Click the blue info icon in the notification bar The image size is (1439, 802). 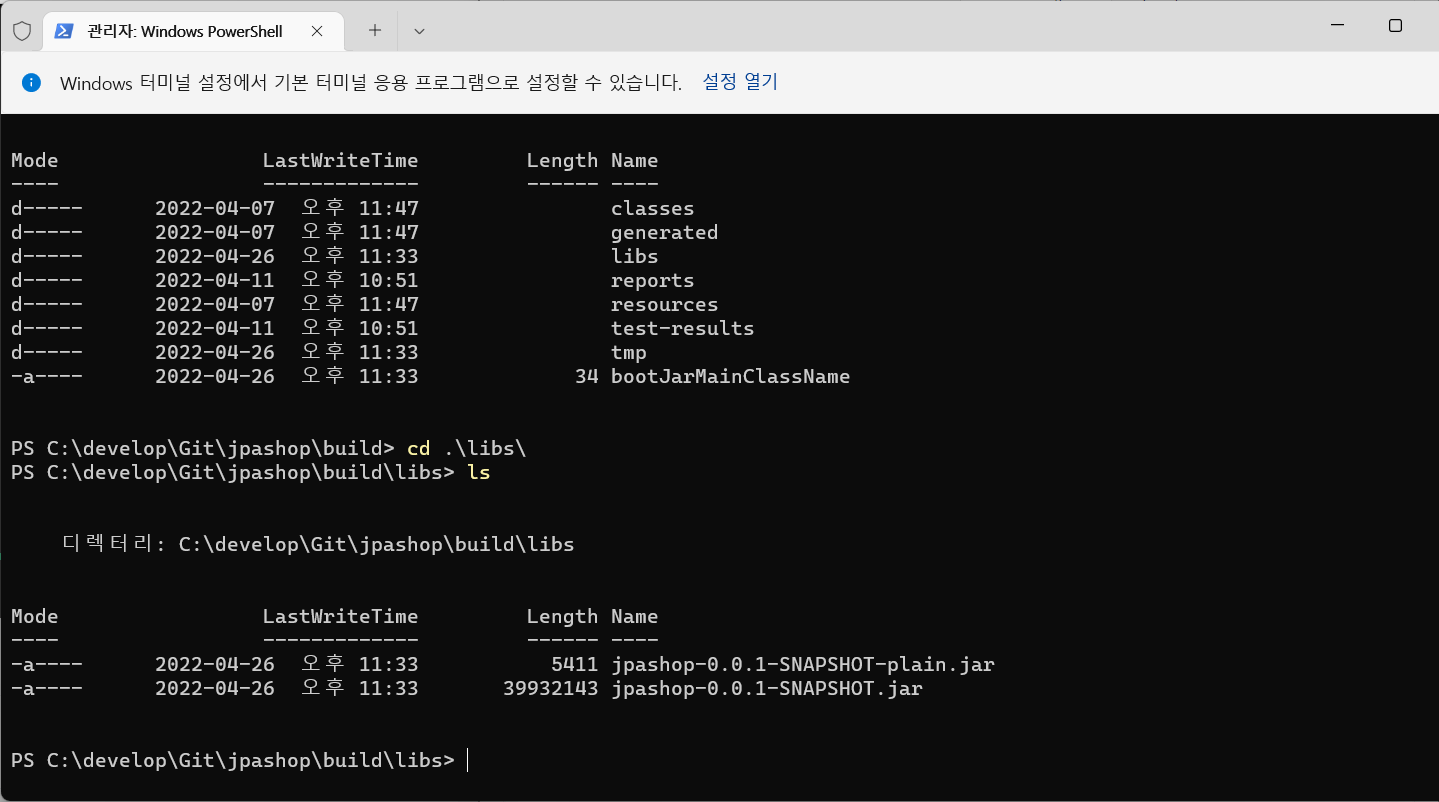click(31, 82)
